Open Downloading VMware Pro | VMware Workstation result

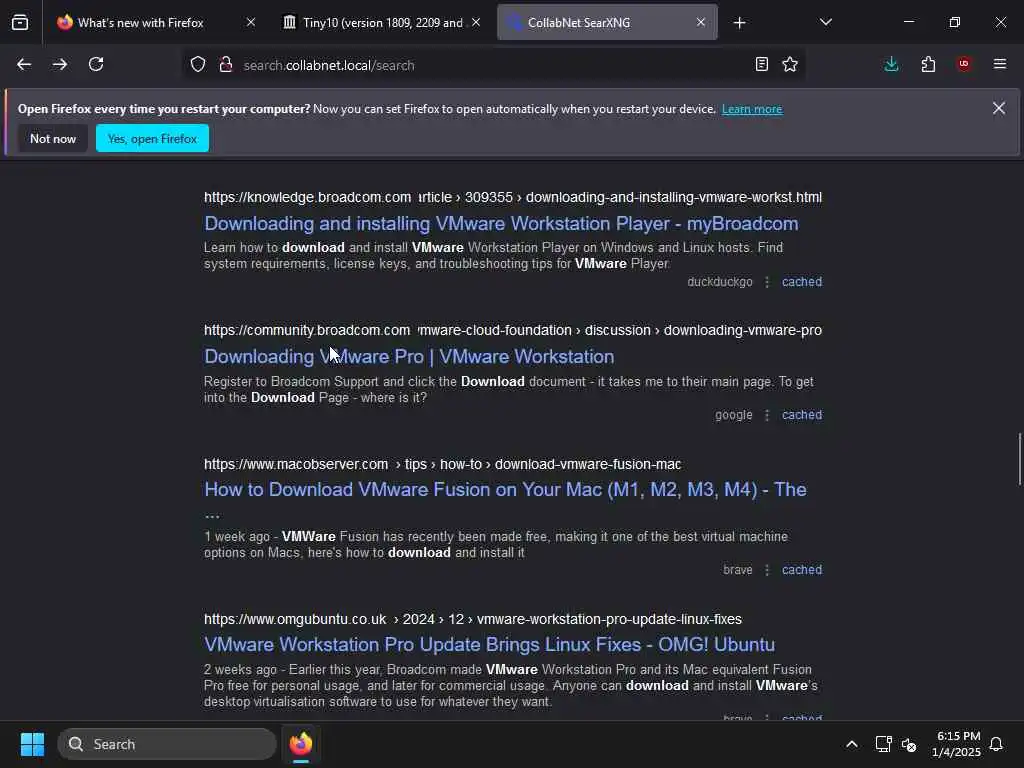click(409, 357)
